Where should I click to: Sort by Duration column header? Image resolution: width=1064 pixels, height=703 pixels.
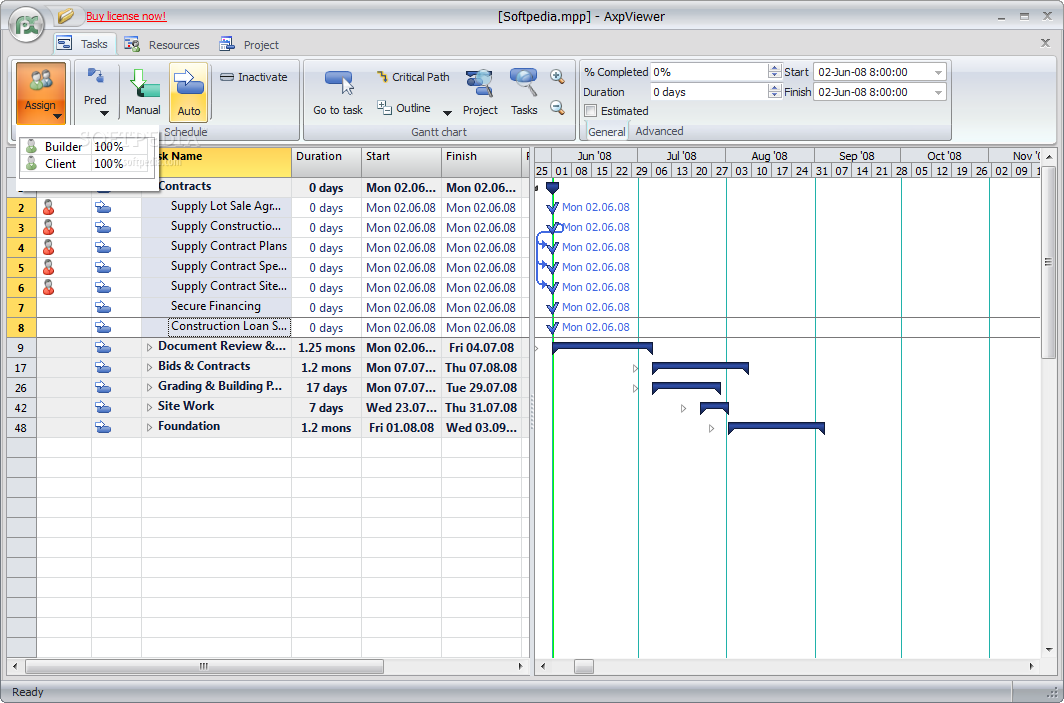(326, 162)
